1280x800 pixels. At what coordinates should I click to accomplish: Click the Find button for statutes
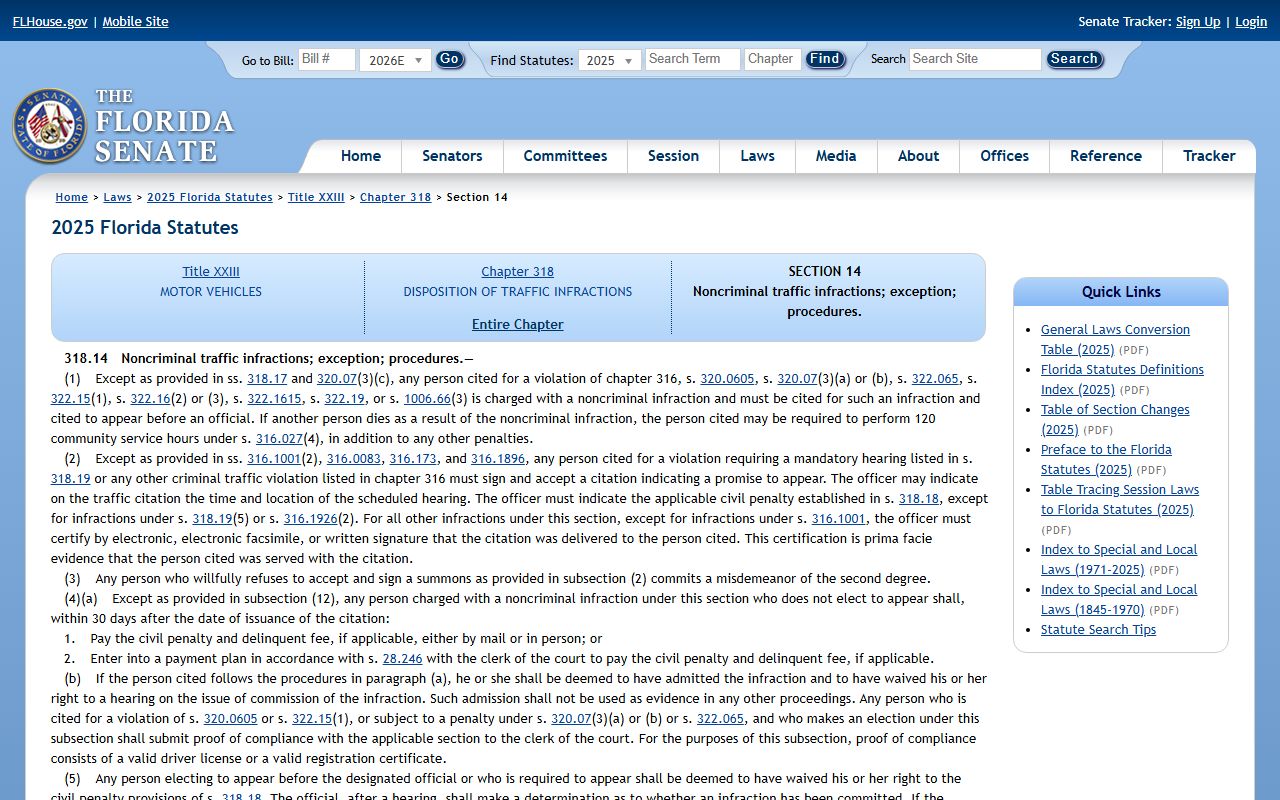pyautogui.click(x=825, y=59)
